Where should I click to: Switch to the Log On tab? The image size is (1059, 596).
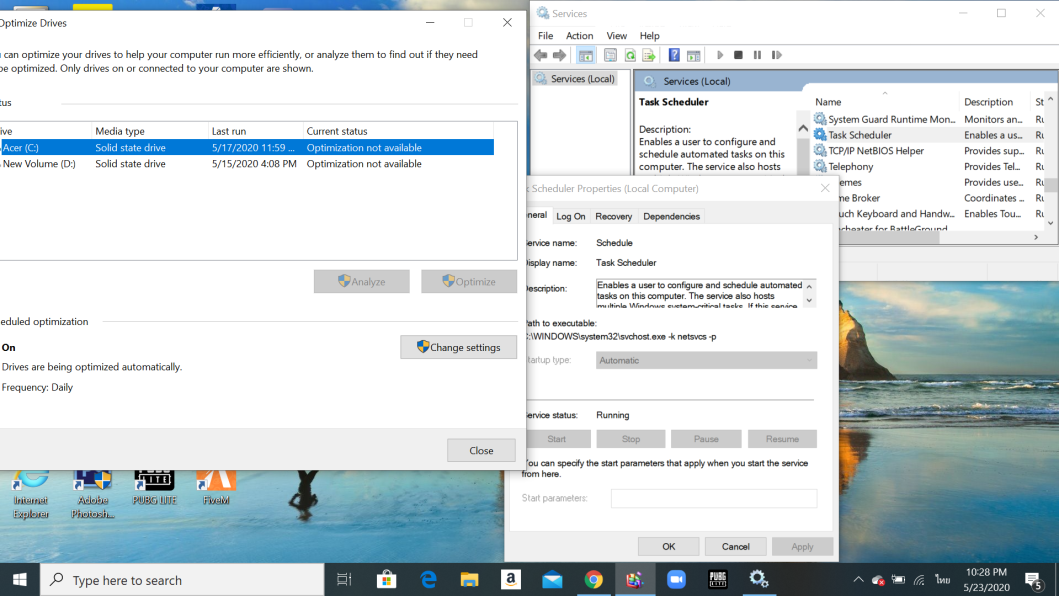(571, 216)
